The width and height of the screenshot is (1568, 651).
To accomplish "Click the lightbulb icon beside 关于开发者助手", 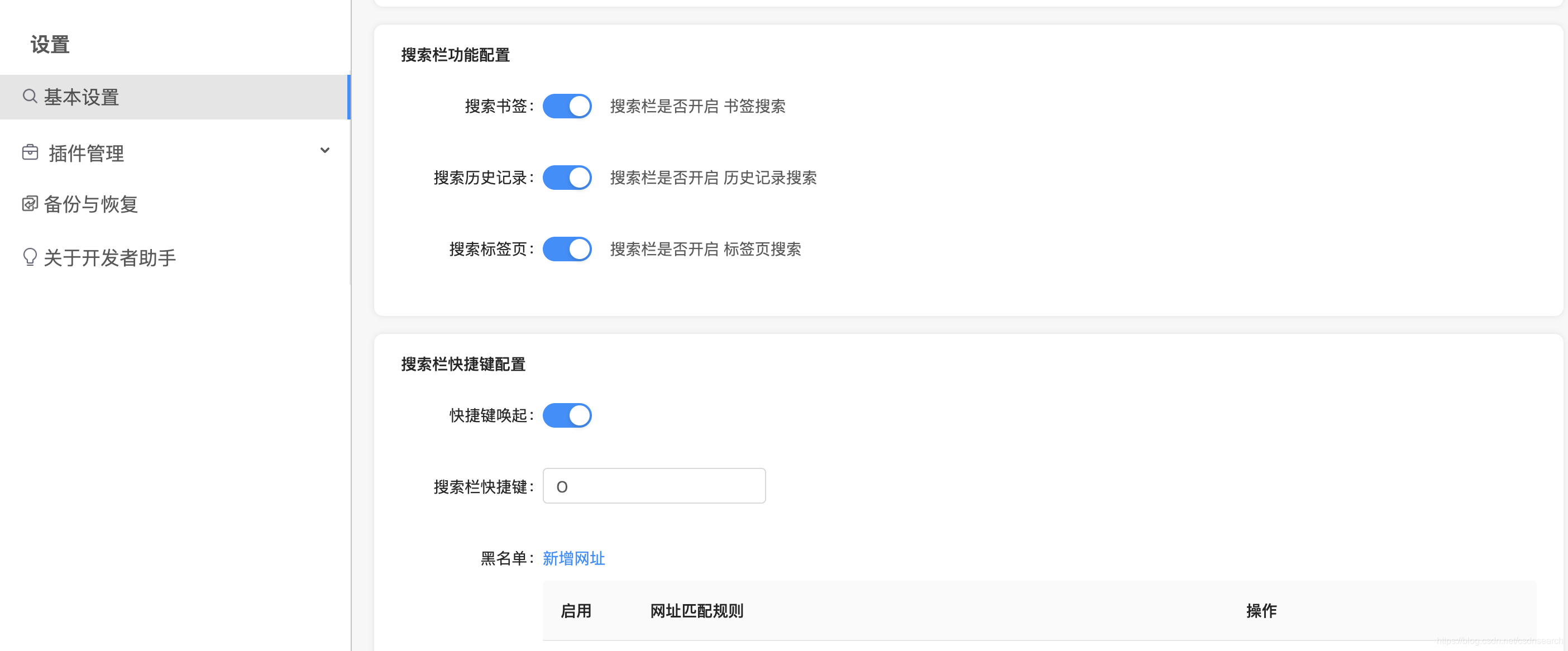I will pyautogui.click(x=30, y=257).
